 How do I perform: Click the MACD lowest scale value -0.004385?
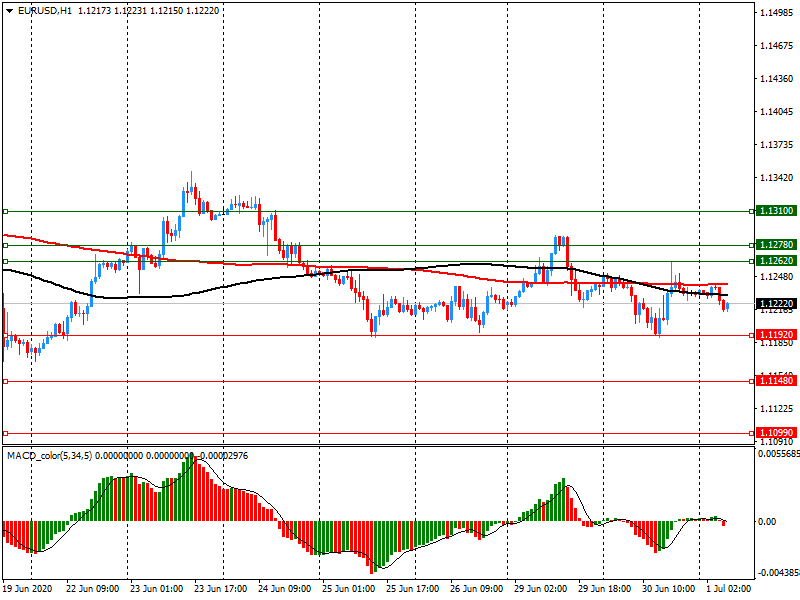click(779, 572)
